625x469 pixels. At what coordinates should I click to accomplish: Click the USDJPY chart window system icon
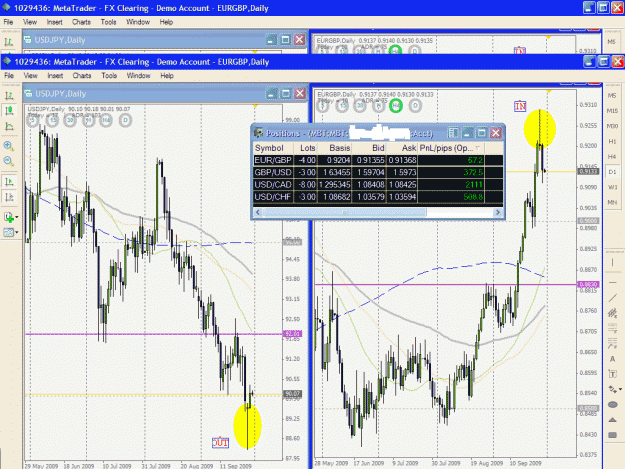coord(28,94)
